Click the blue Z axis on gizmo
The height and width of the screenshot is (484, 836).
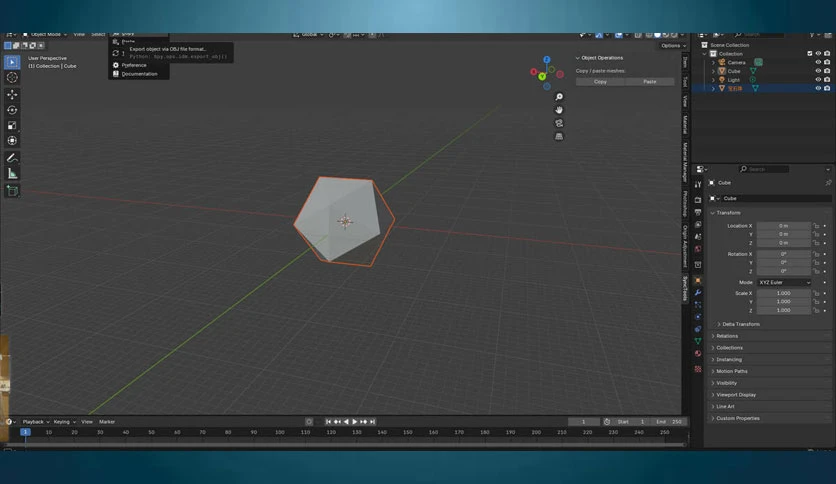pos(546,60)
